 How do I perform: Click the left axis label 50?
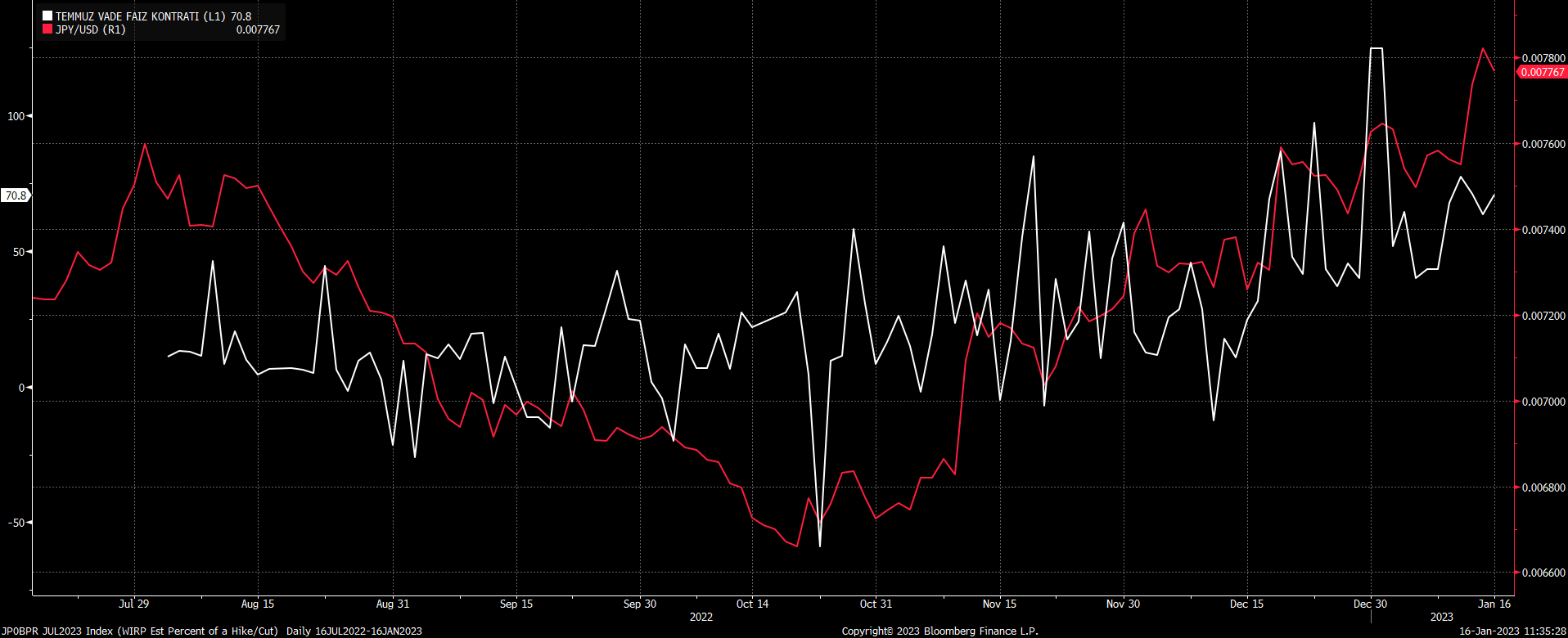(x=19, y=252)
